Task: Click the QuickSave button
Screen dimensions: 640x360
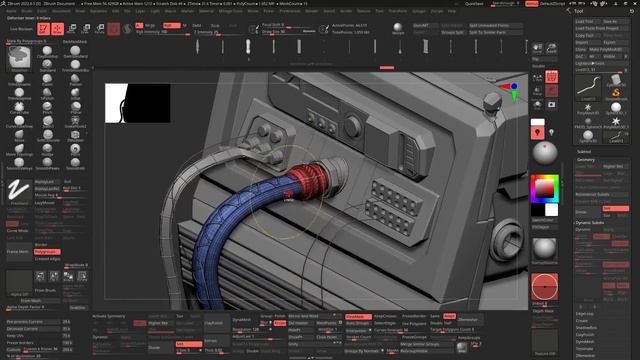Action: 474,4
